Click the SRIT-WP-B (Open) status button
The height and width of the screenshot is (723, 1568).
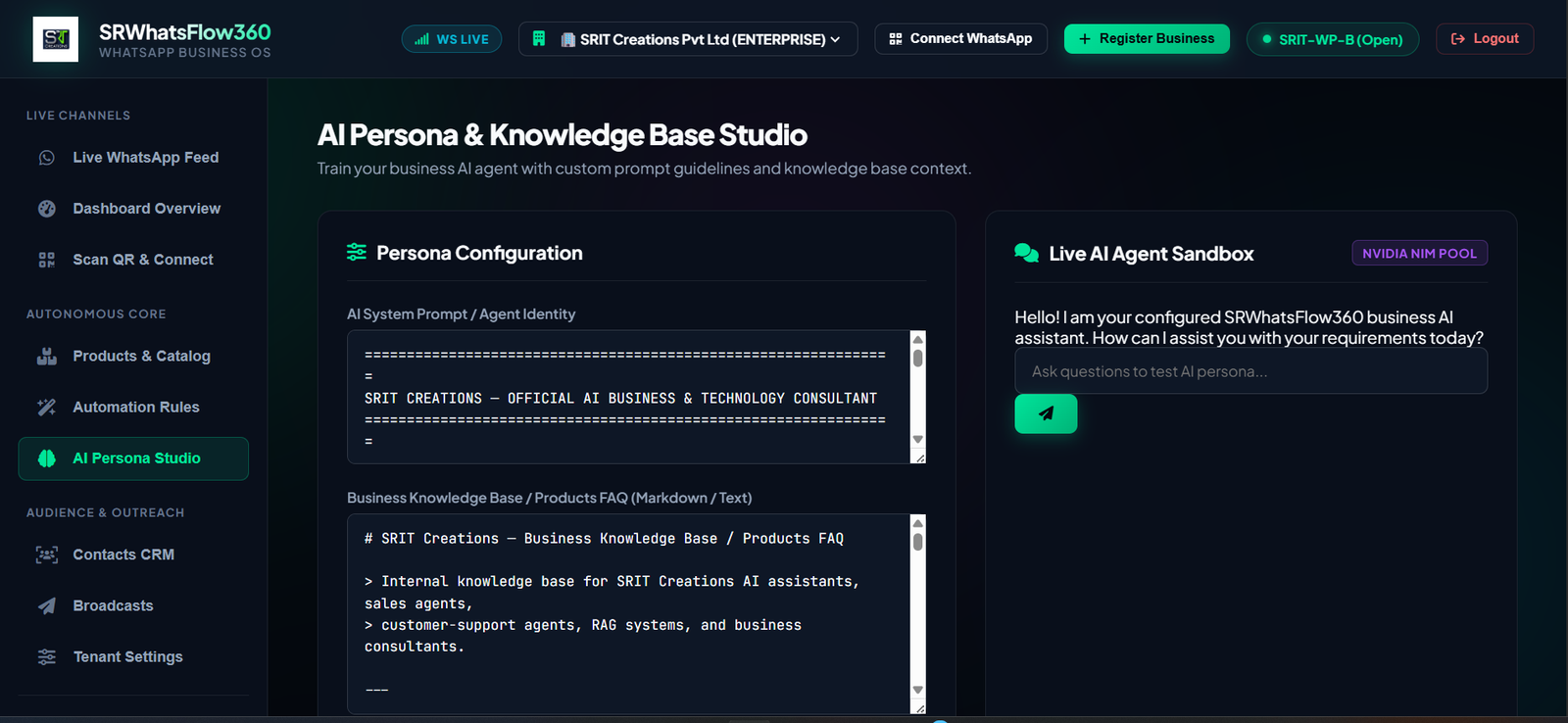1333,39
